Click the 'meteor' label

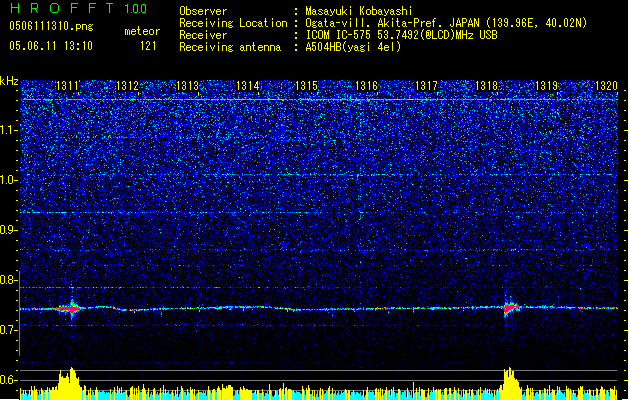pyautogui.click(x=142, y=31)
